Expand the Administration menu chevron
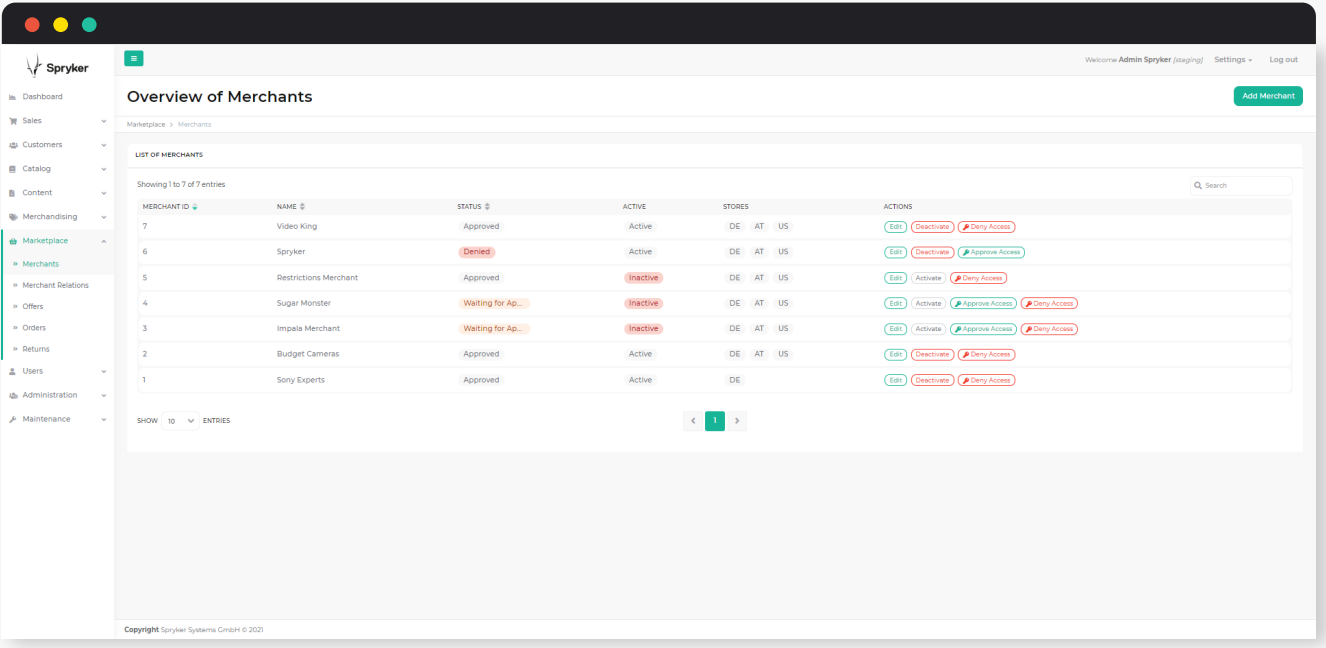Screen dimensions: 1326x648 click(104, 395)
